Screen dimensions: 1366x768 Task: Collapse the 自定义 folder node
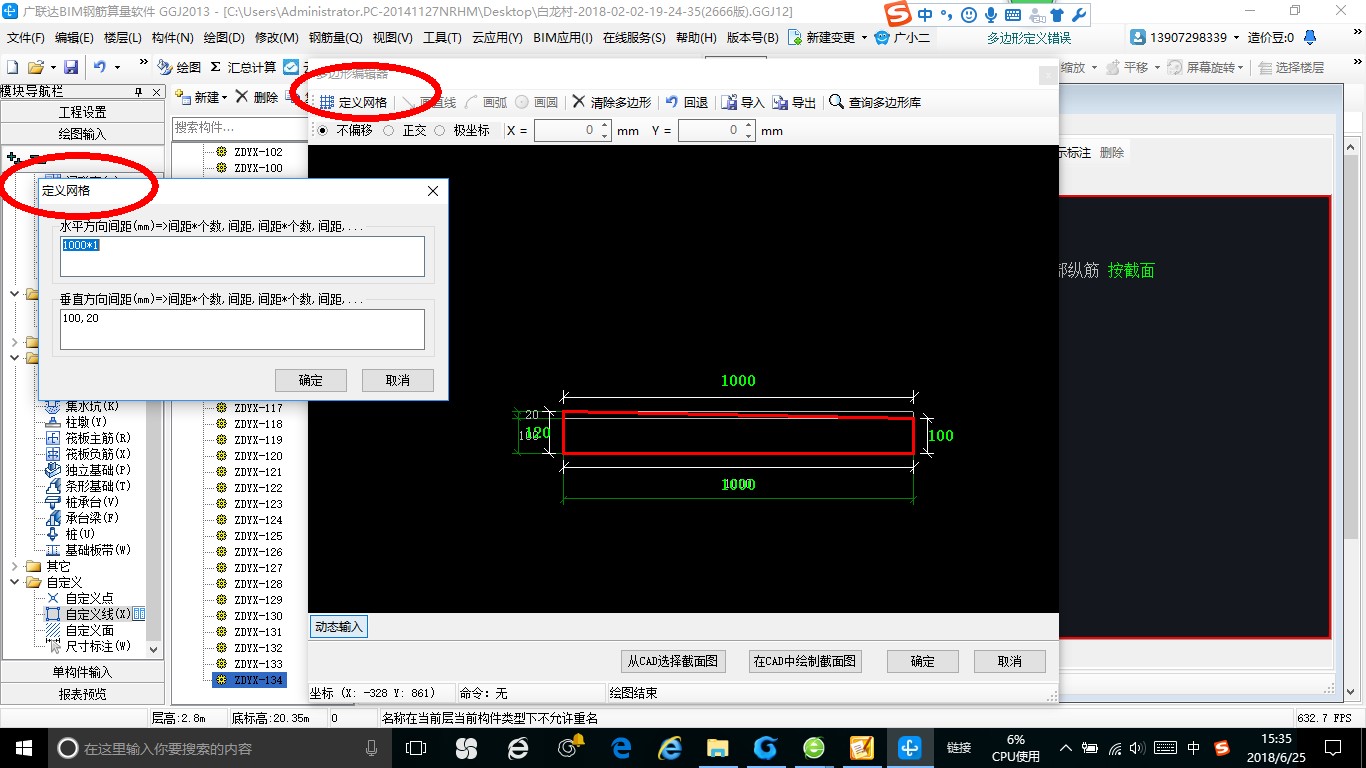coord(16,582)
